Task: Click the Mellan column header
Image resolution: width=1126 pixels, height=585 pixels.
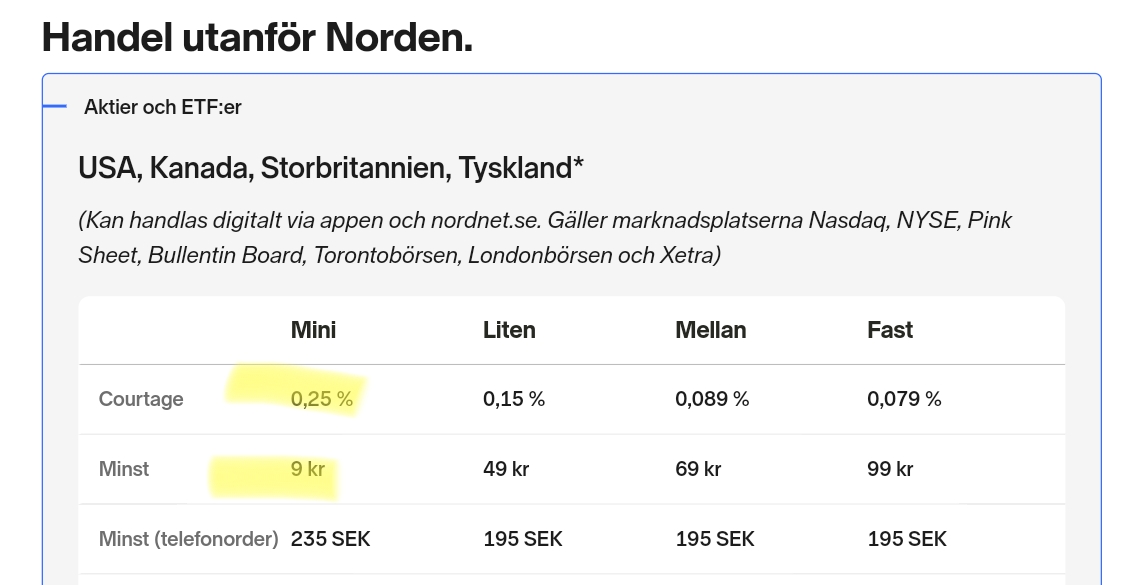Action: pos(710,330)
